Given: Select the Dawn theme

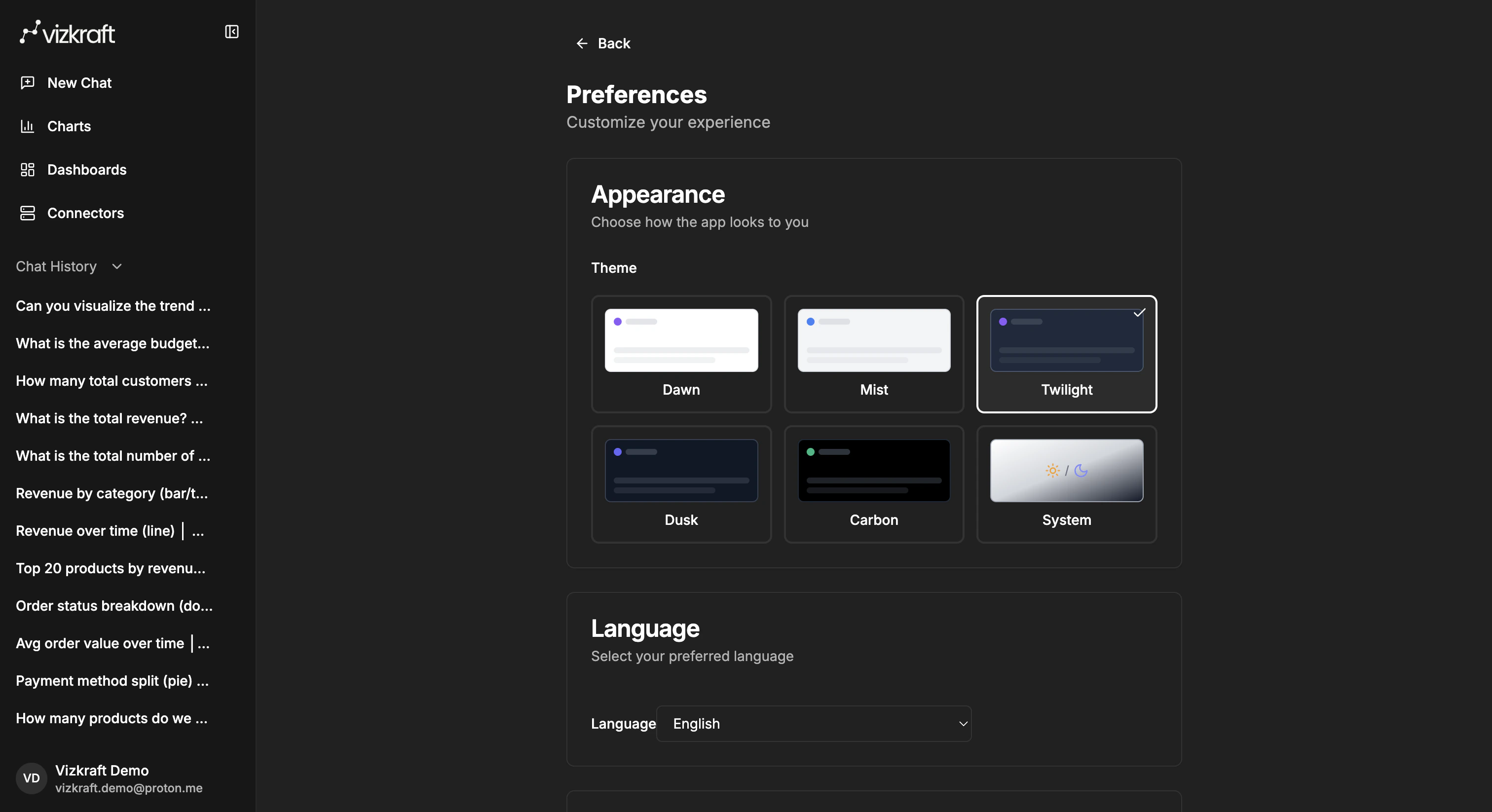Looking at the screenshot, I should tap(680, 355).
